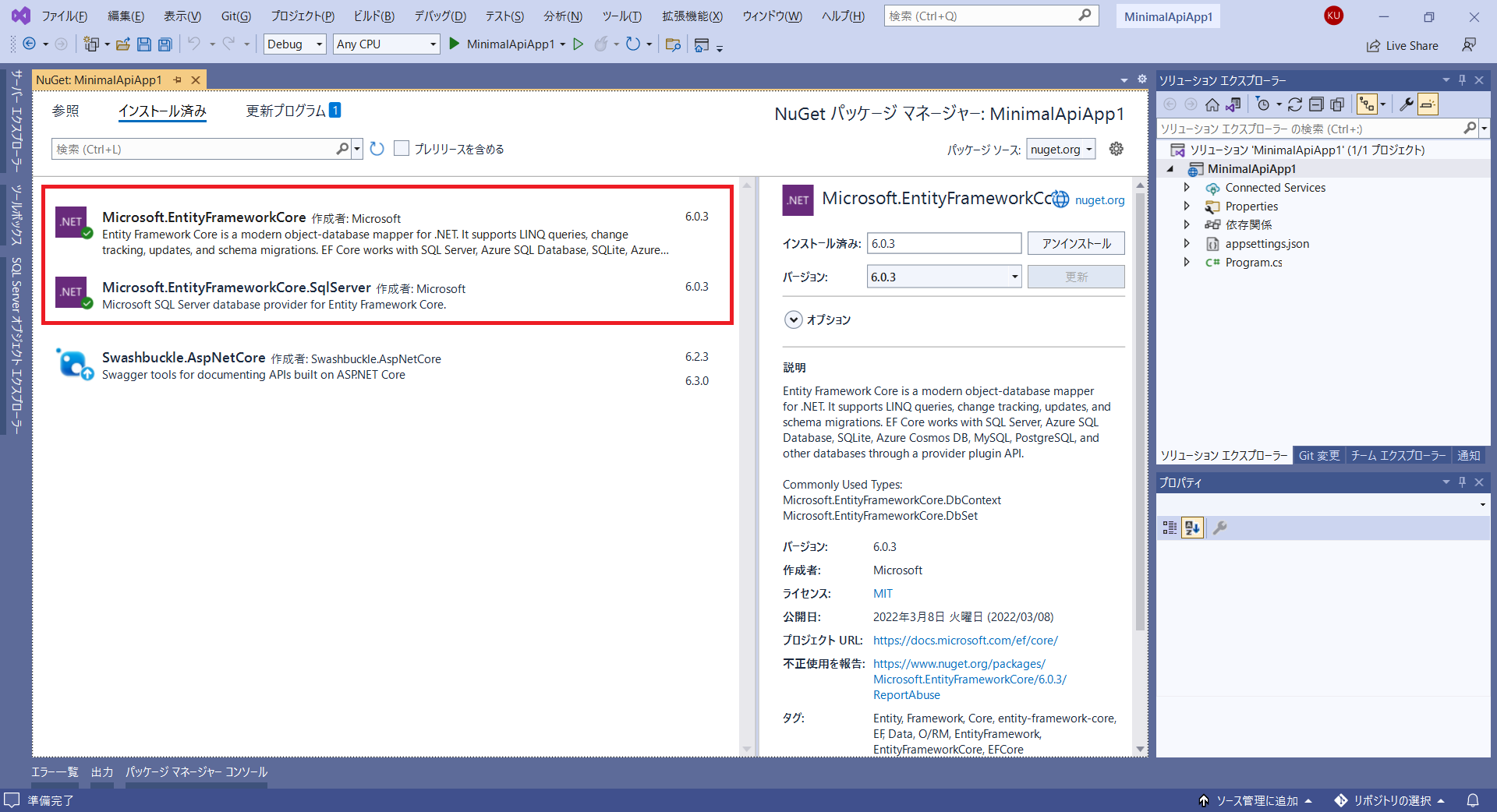1497x812 pixels.
Task: Switch views icon in Solution Explorer toolbar
Action: (x=1233, y=104)
